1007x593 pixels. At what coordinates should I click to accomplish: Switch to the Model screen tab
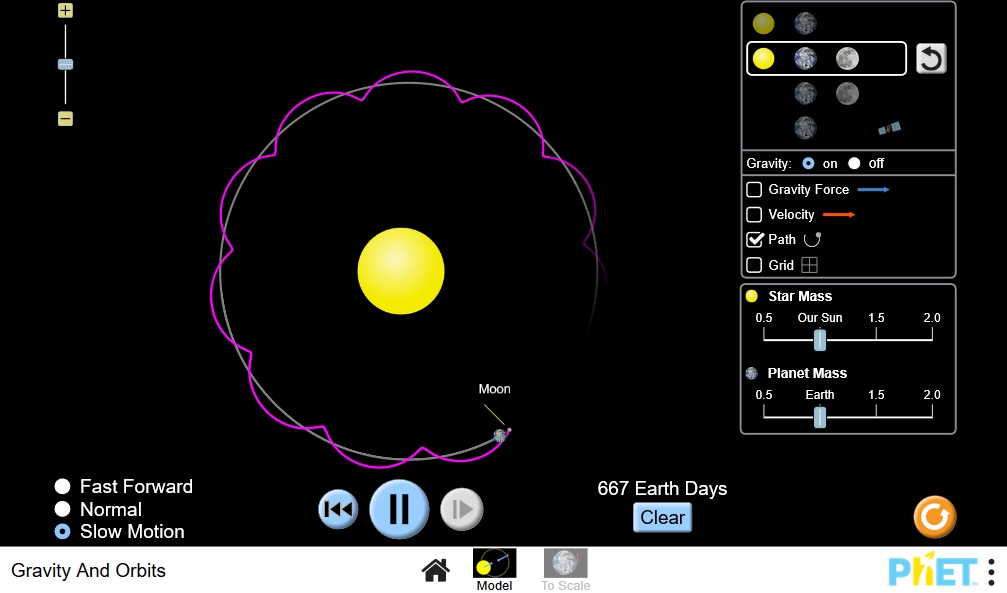pyautogui.click(x=495, y=570)
